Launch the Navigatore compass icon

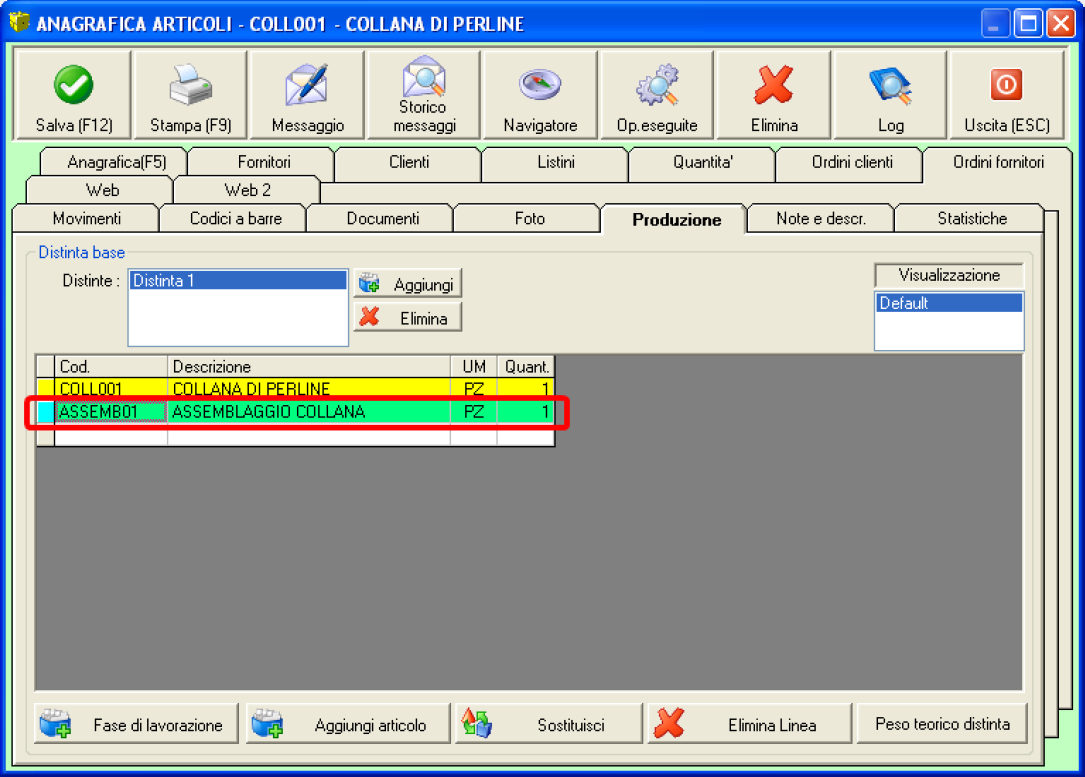(x=540, y=87)
